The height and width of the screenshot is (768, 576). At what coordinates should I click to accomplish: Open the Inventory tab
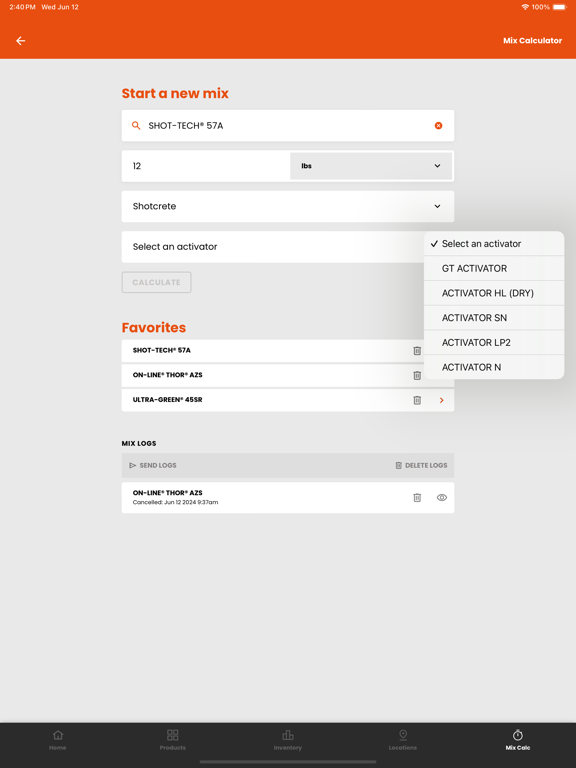click(x=288, y=740)
